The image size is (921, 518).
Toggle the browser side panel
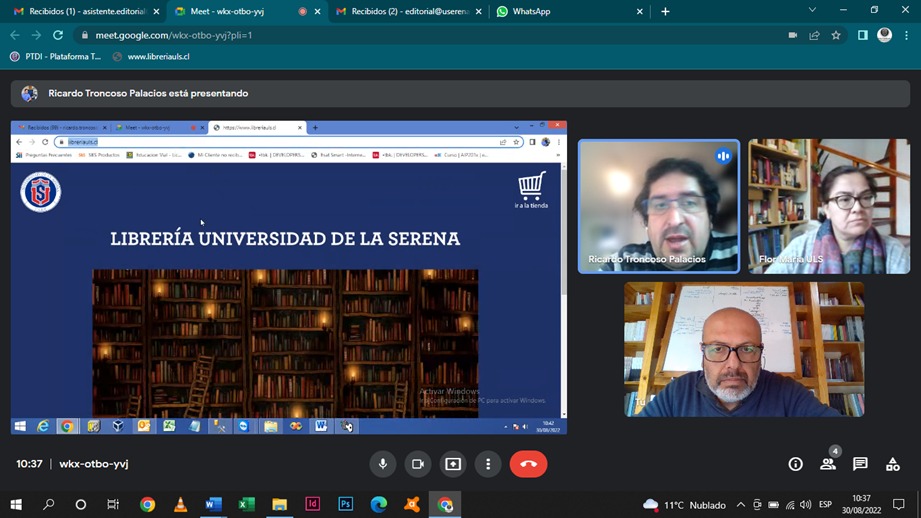click(x=862, y=35)
